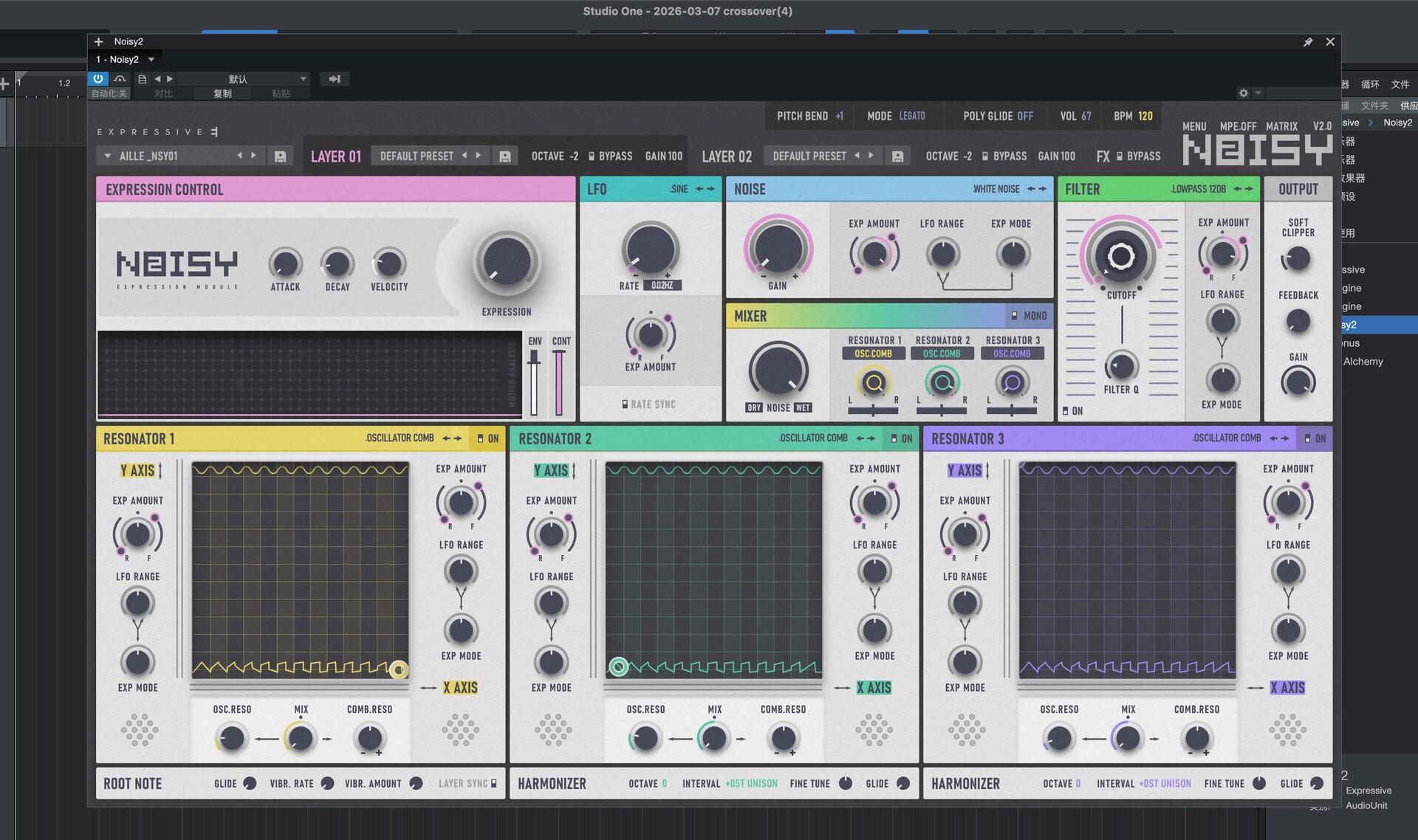Enable the Mixer MONO toggle

pyautogui.click(x=1015, y=316)
